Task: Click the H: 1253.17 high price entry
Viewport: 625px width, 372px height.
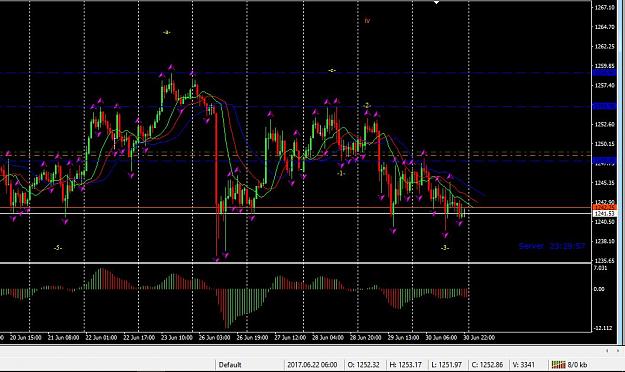Action: 405,364
